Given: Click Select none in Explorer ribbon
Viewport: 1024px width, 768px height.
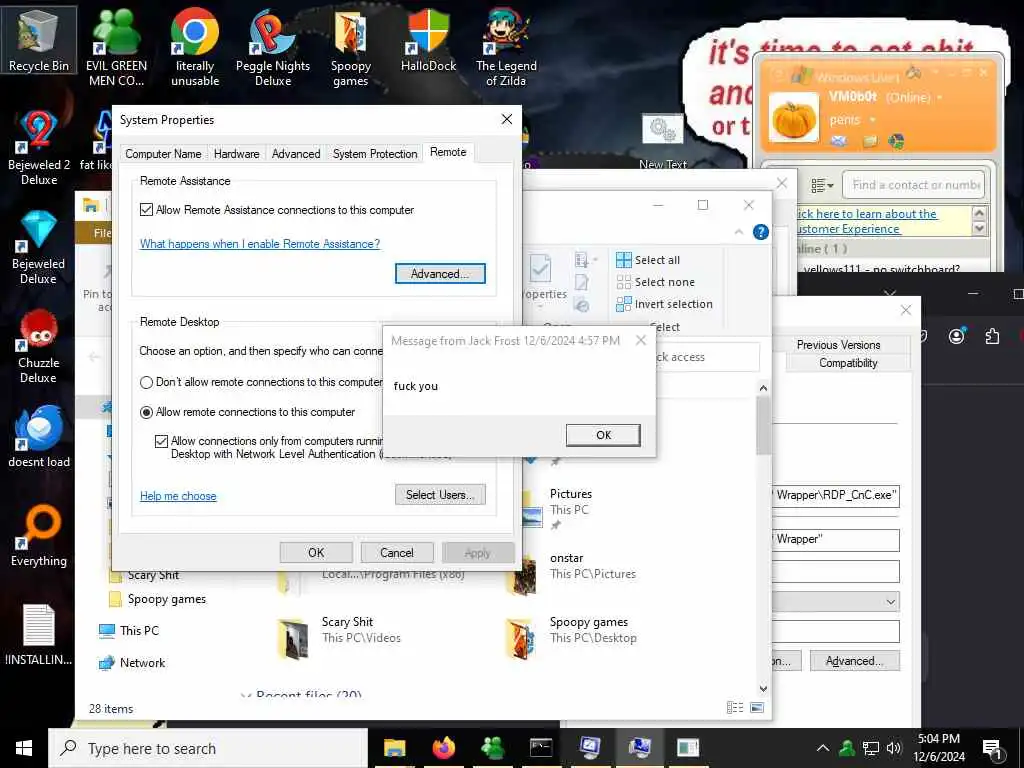Looking at the screenshot, I should pos(655,282).
